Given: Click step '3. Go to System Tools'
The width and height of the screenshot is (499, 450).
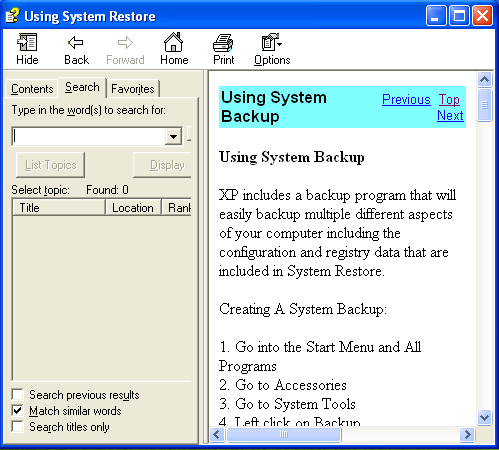Looking at the screenshot, I should (287, 404).
